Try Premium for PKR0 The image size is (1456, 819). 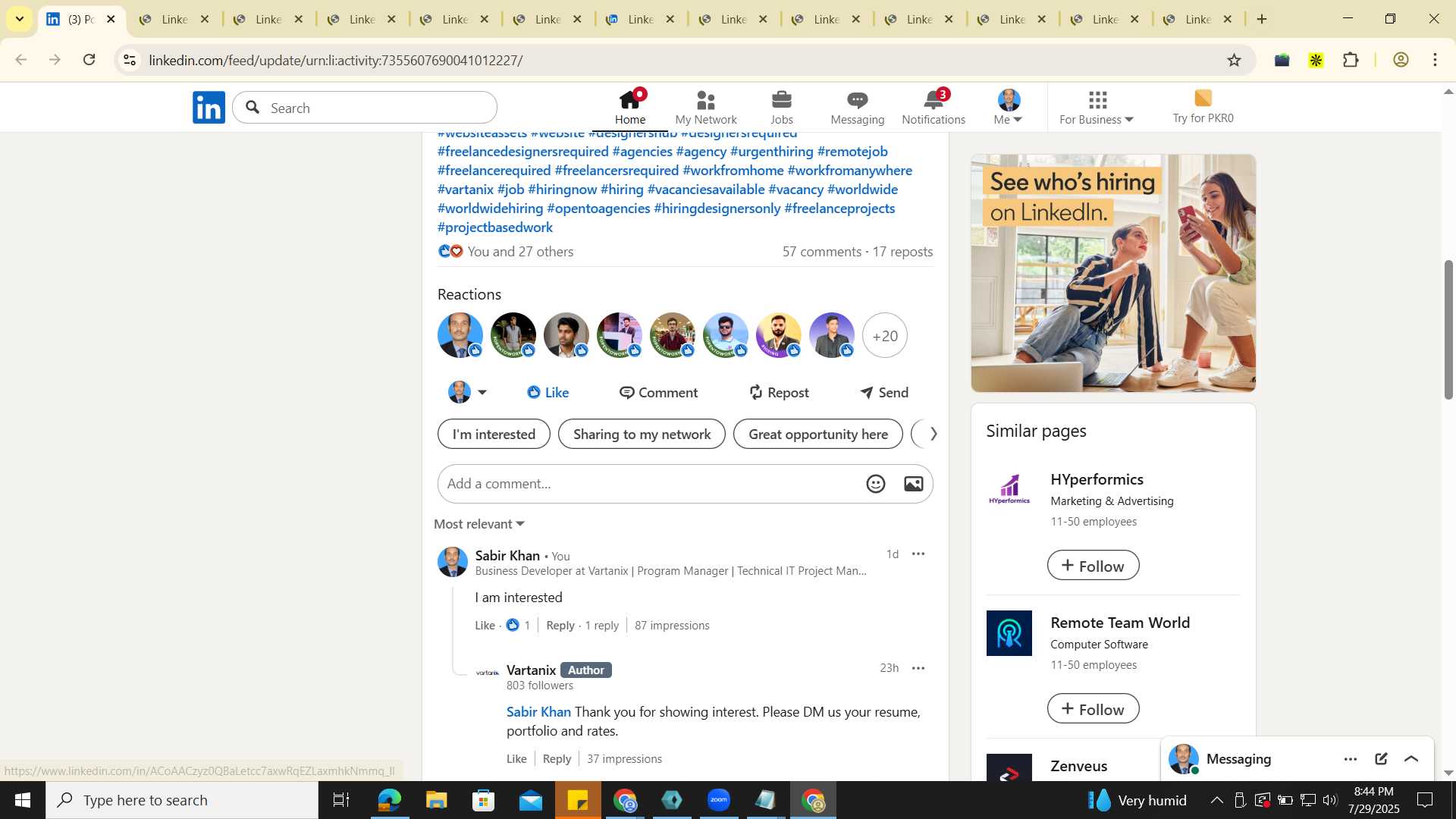click(1203, 107)
